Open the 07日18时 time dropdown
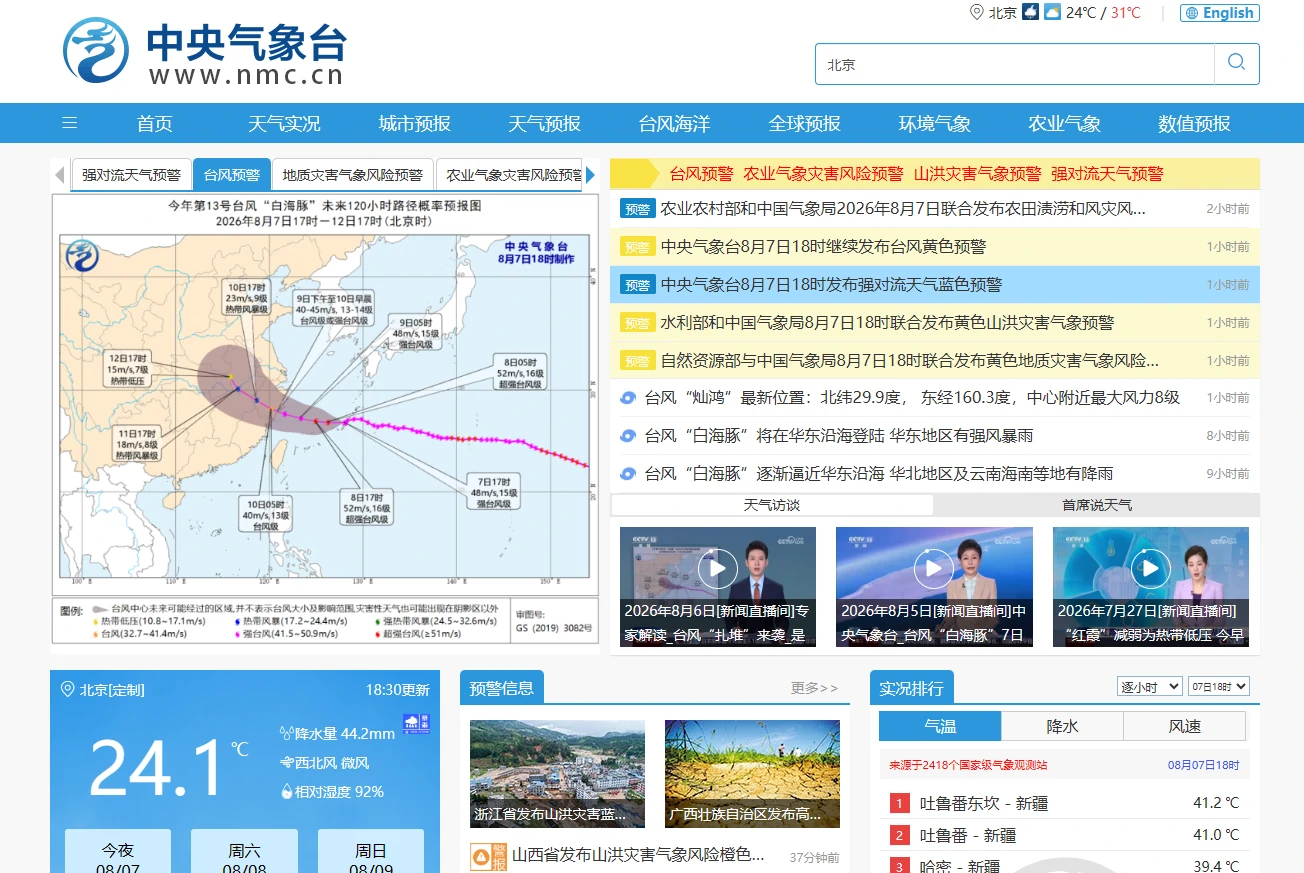This screenshot has width=1304, height=873. [1218, 687]
